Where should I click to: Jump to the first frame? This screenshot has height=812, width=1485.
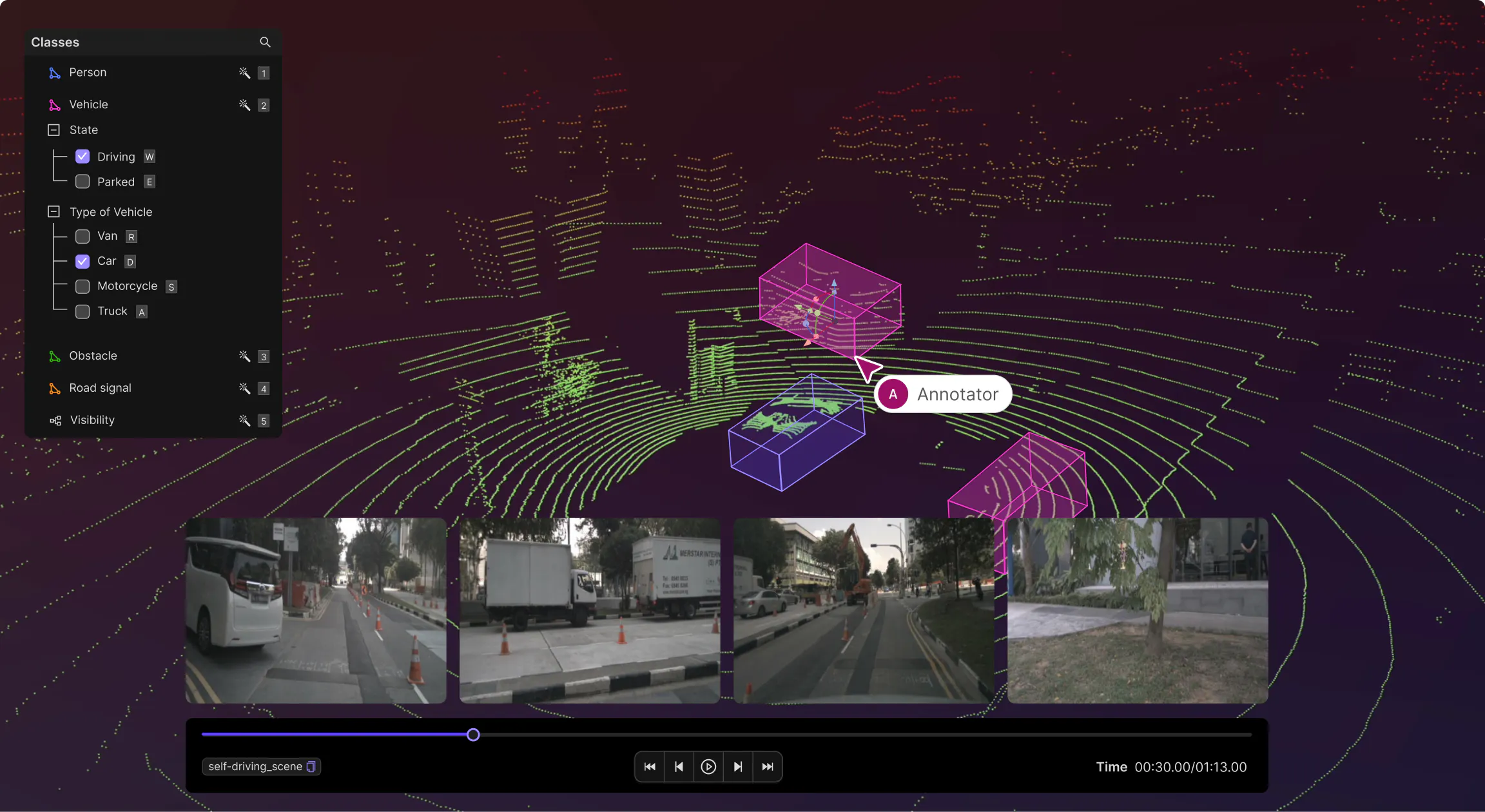coord(650,766)
